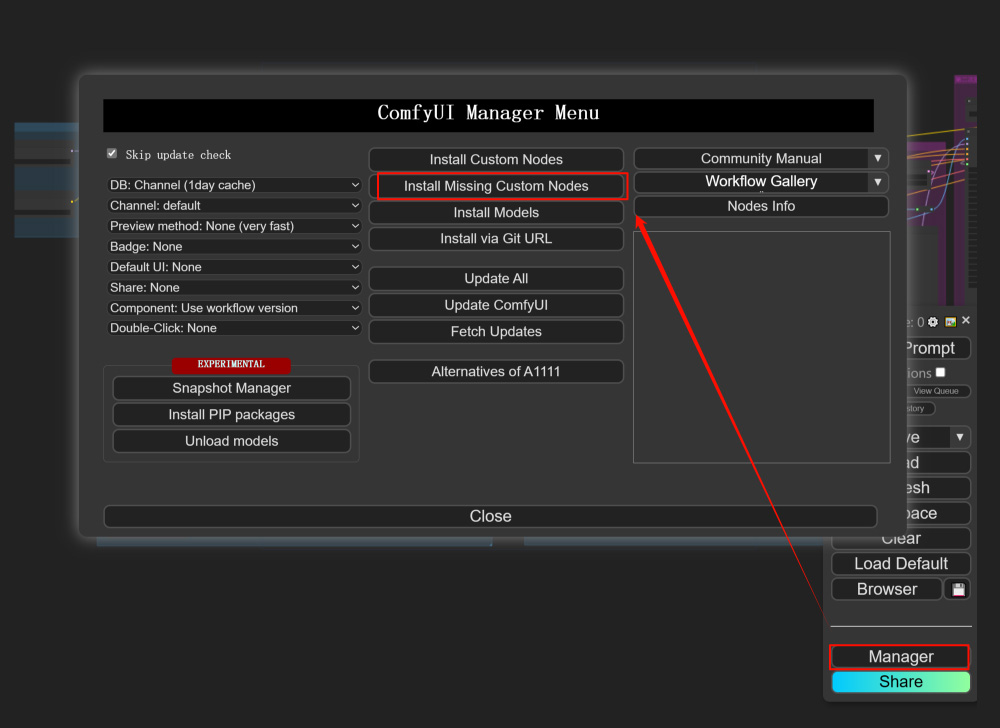Click inside the empty news panel area

pos(761,347)
